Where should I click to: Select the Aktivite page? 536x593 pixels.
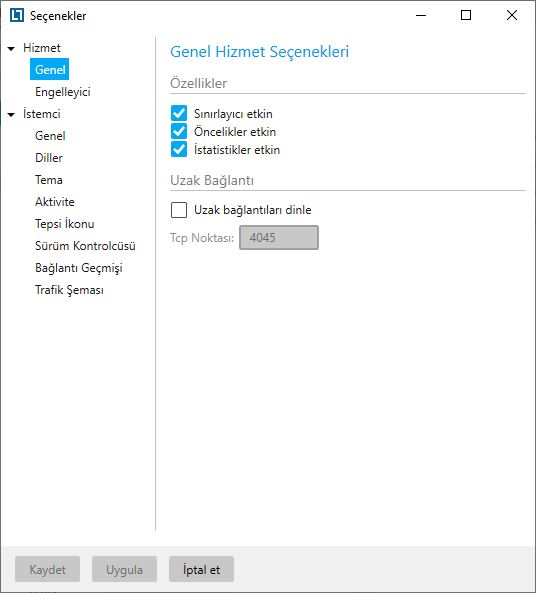(55, 202)
